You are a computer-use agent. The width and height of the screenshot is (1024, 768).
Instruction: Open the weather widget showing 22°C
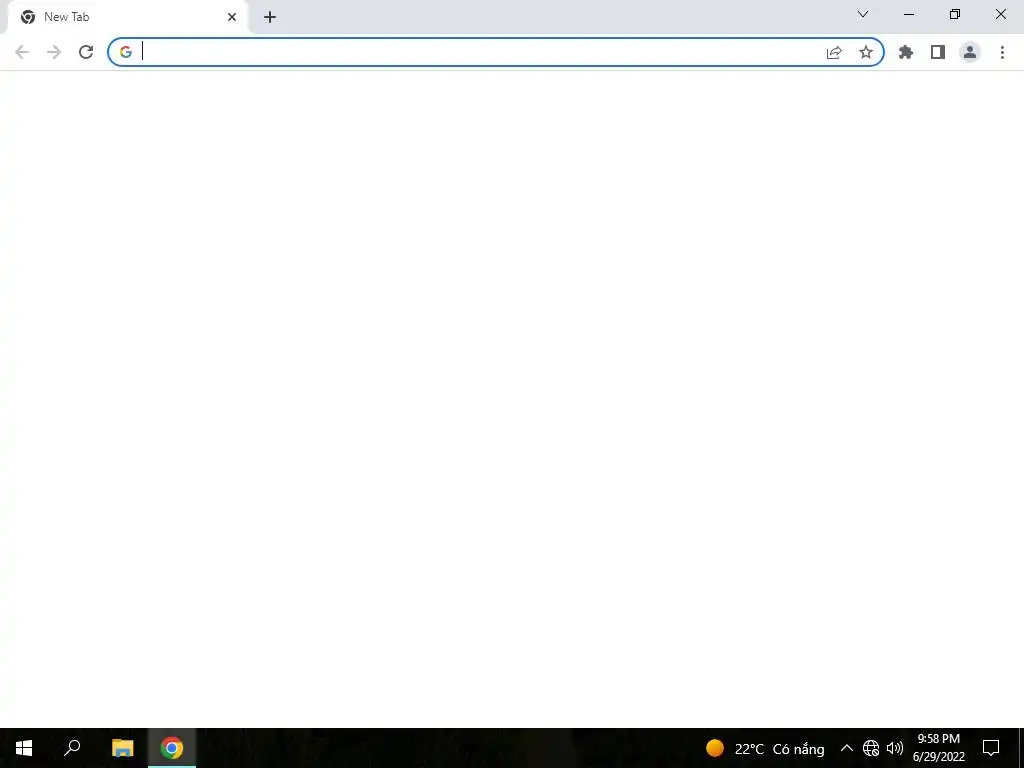tap(765, 748)
